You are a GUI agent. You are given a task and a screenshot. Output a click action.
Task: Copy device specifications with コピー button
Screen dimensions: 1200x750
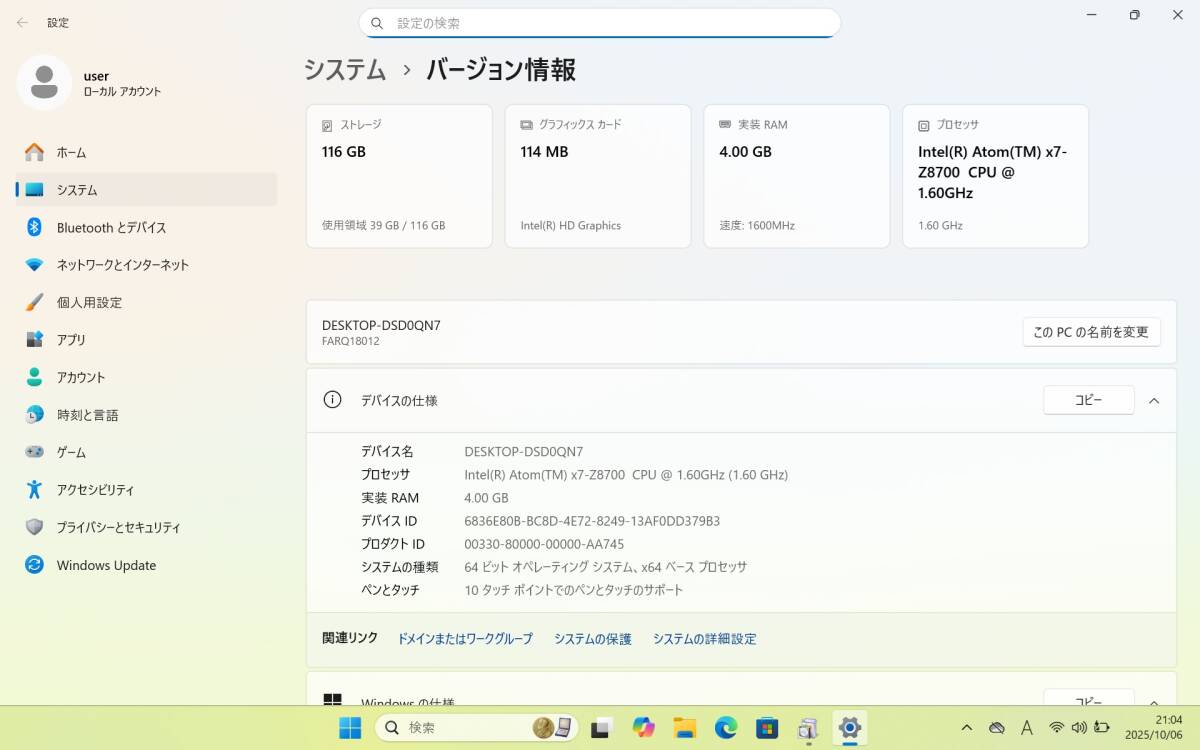1088,400
